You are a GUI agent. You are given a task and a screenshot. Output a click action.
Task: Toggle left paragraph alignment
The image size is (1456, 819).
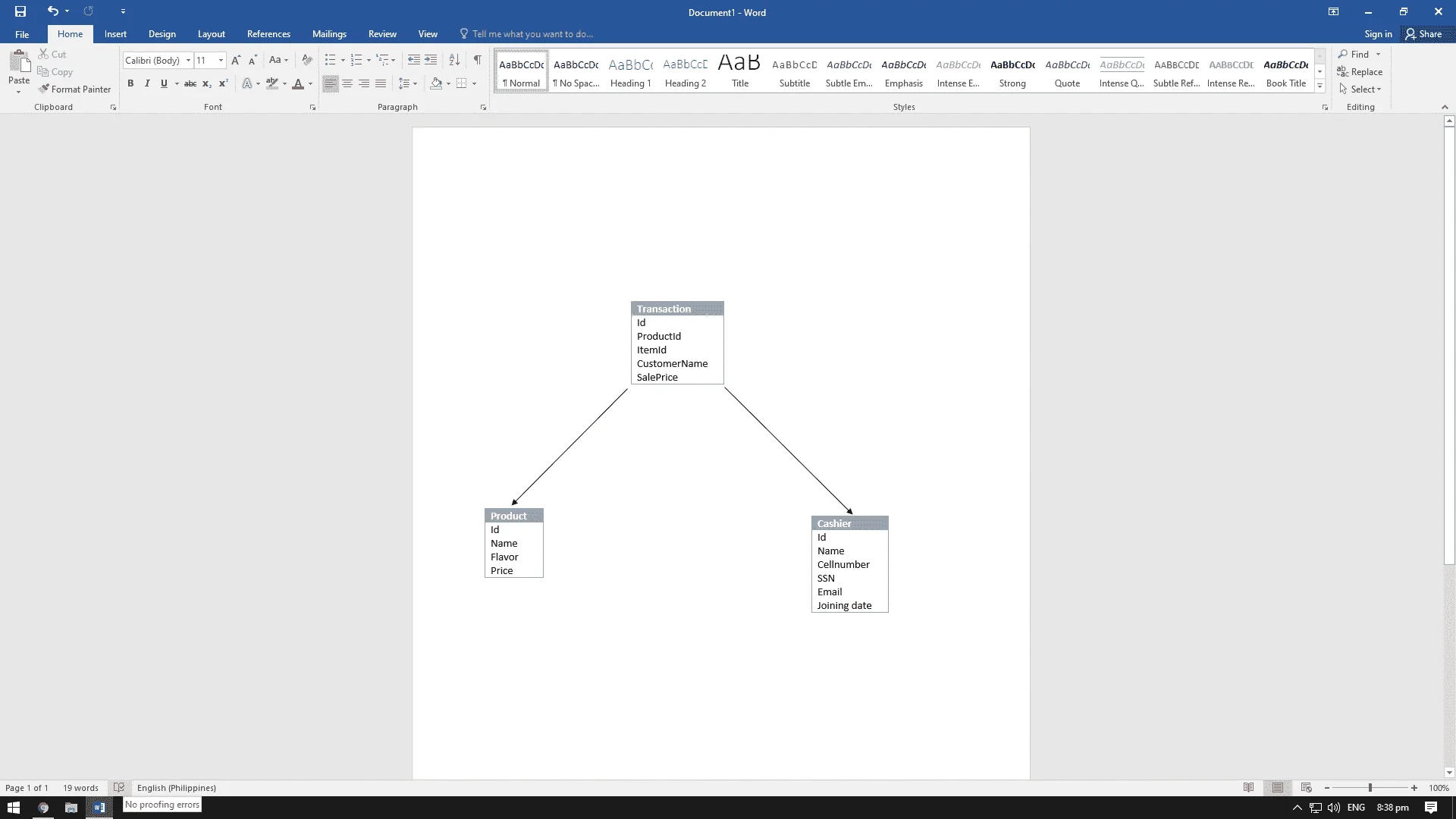click(331, 83)
